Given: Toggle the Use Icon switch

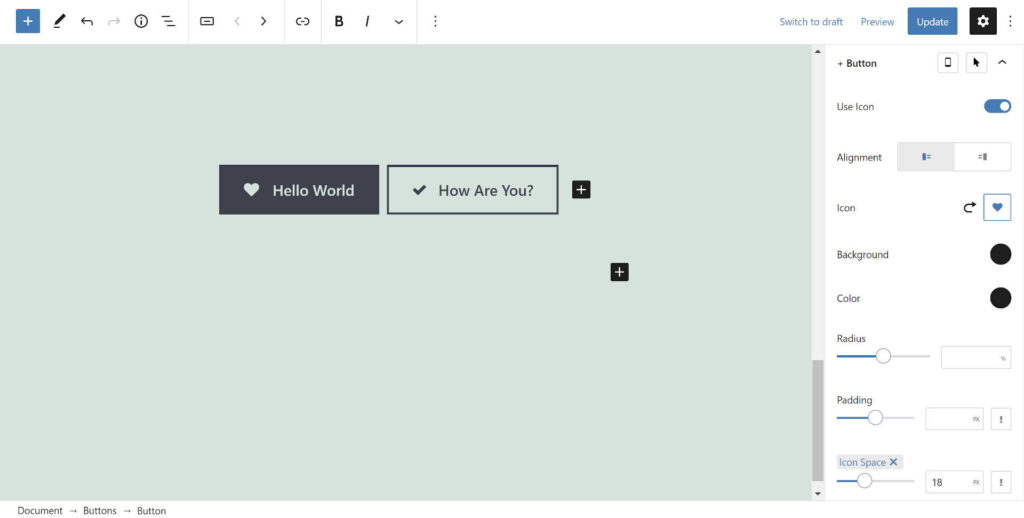Looking at the screenshot, I should pos(997,106).
